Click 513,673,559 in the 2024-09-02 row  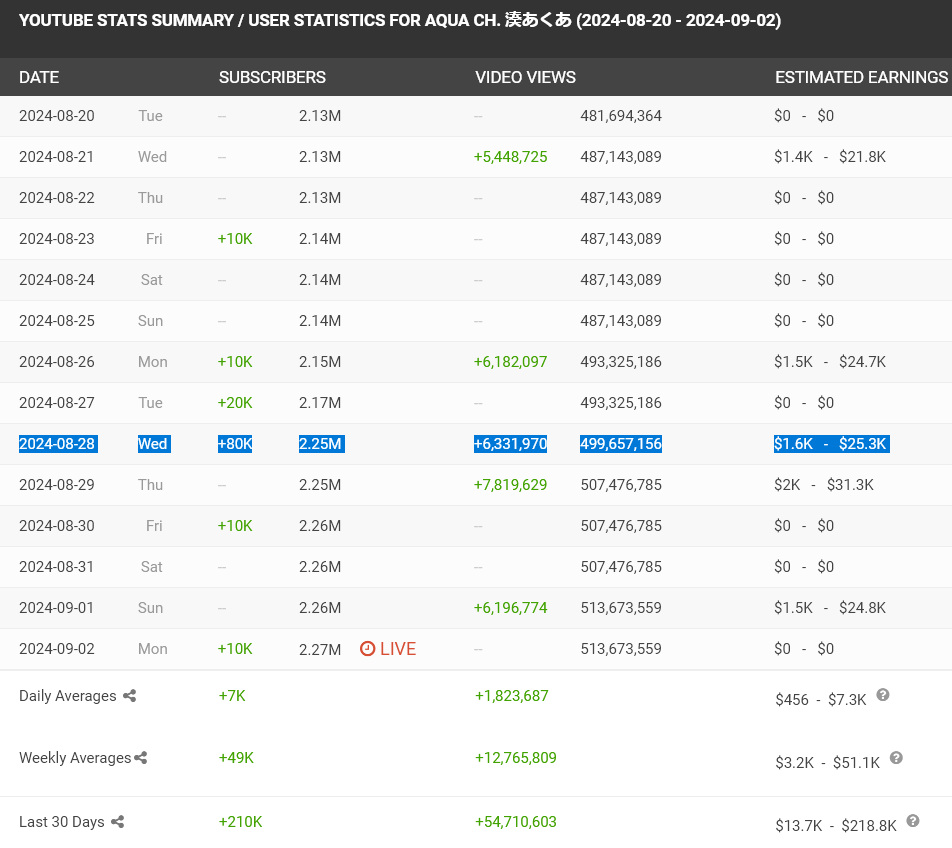621,649
